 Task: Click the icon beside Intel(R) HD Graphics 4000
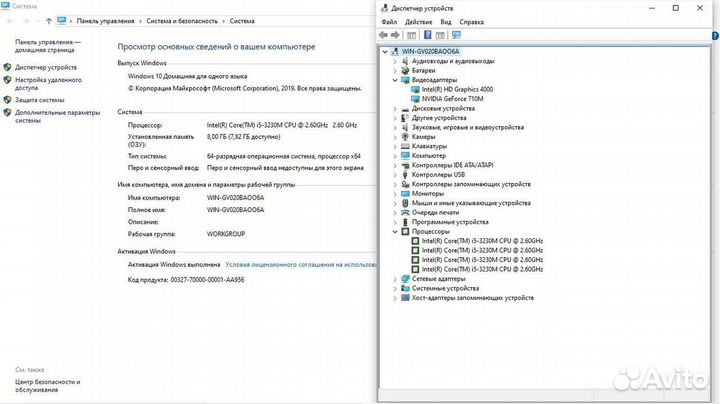[x=415, y=90]
